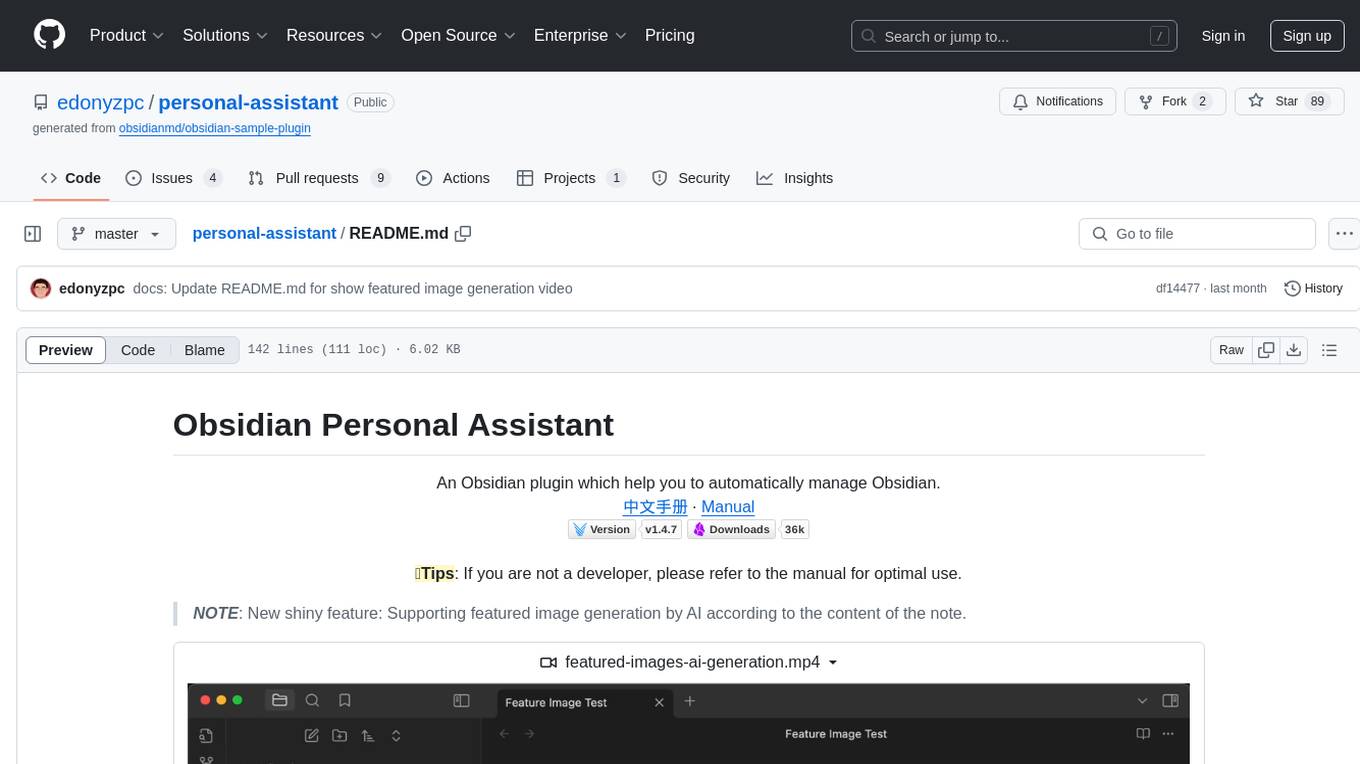The height and width of the screenshot is (764, 1360).
Task: Star the repository
Action: (x=1289, y=101)
